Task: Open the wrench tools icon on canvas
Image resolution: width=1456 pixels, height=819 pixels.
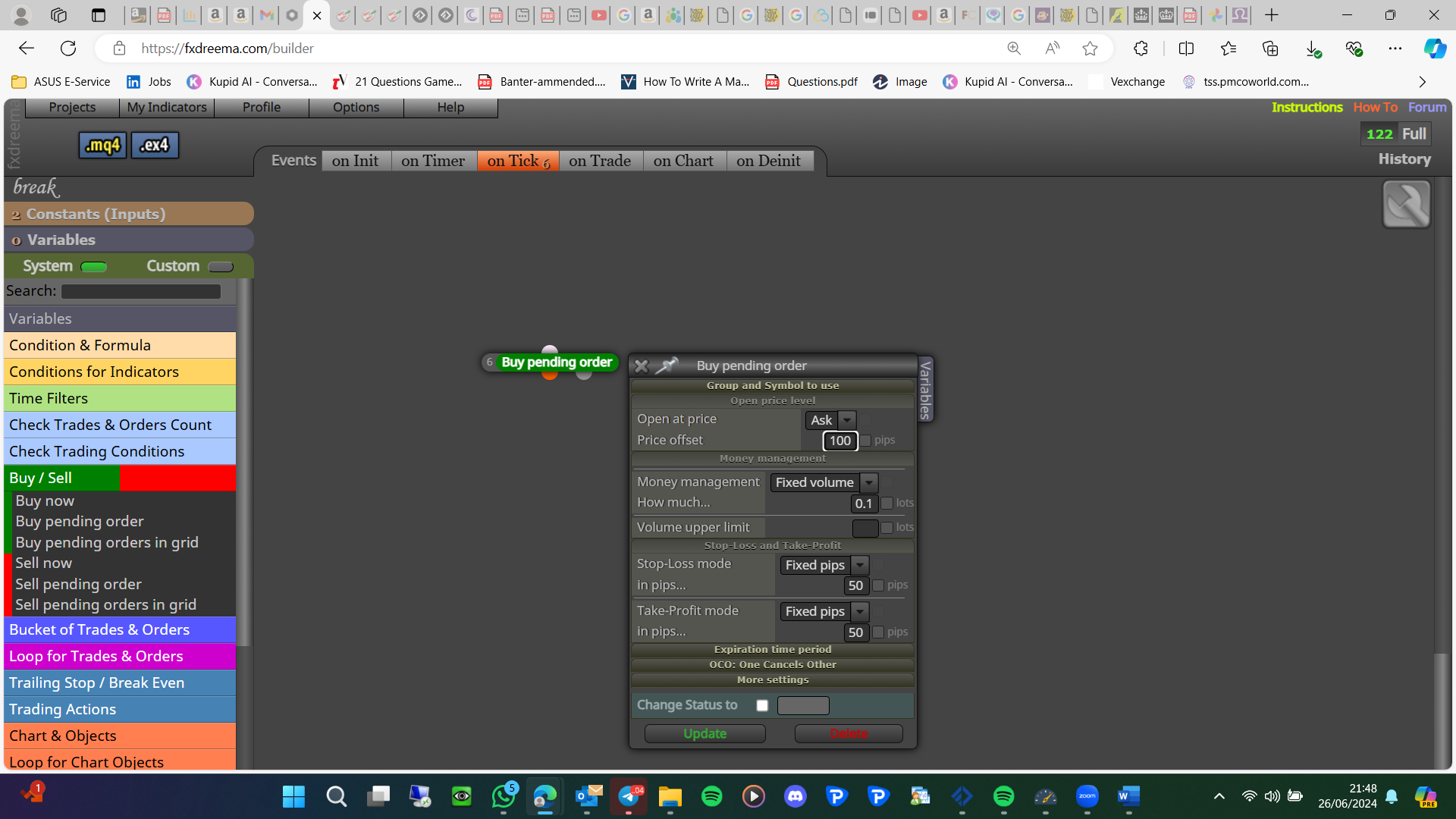Action: click(x=1406, y=204)
